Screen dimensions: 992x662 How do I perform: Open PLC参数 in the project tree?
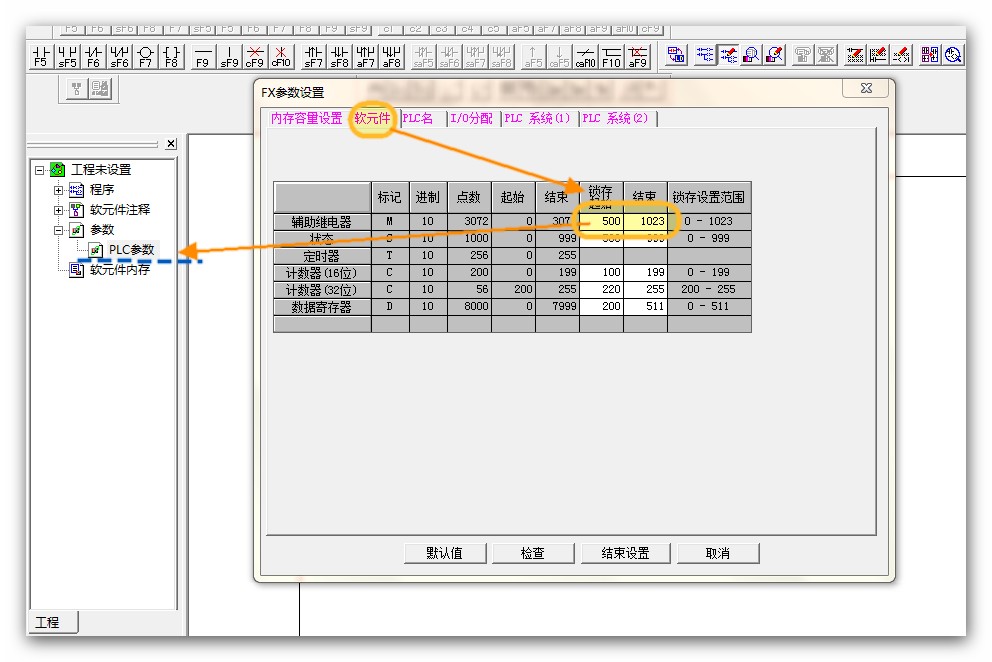tap(131, 250)
